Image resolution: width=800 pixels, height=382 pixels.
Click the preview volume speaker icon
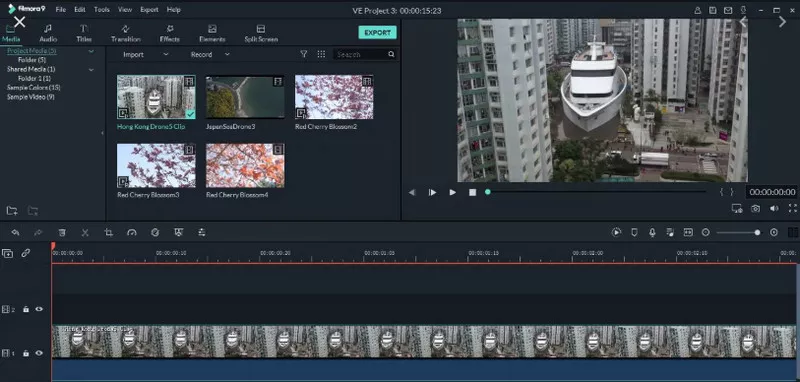[774, 209]
